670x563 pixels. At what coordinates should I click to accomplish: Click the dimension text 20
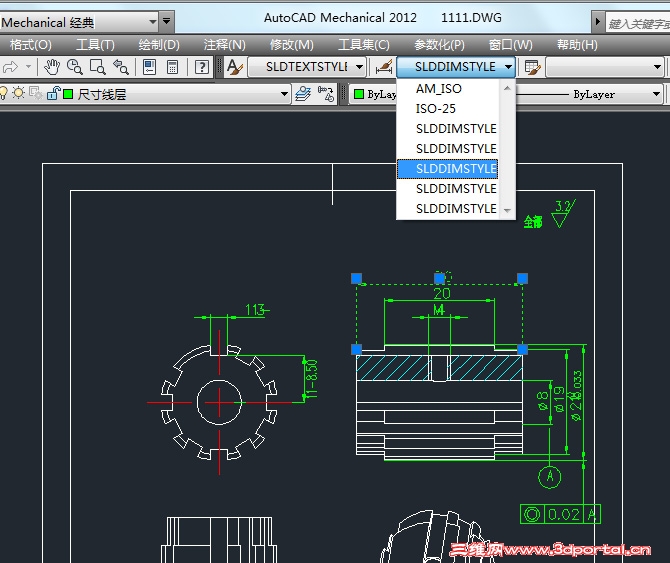pyautogui.click(x=442, y=293)
